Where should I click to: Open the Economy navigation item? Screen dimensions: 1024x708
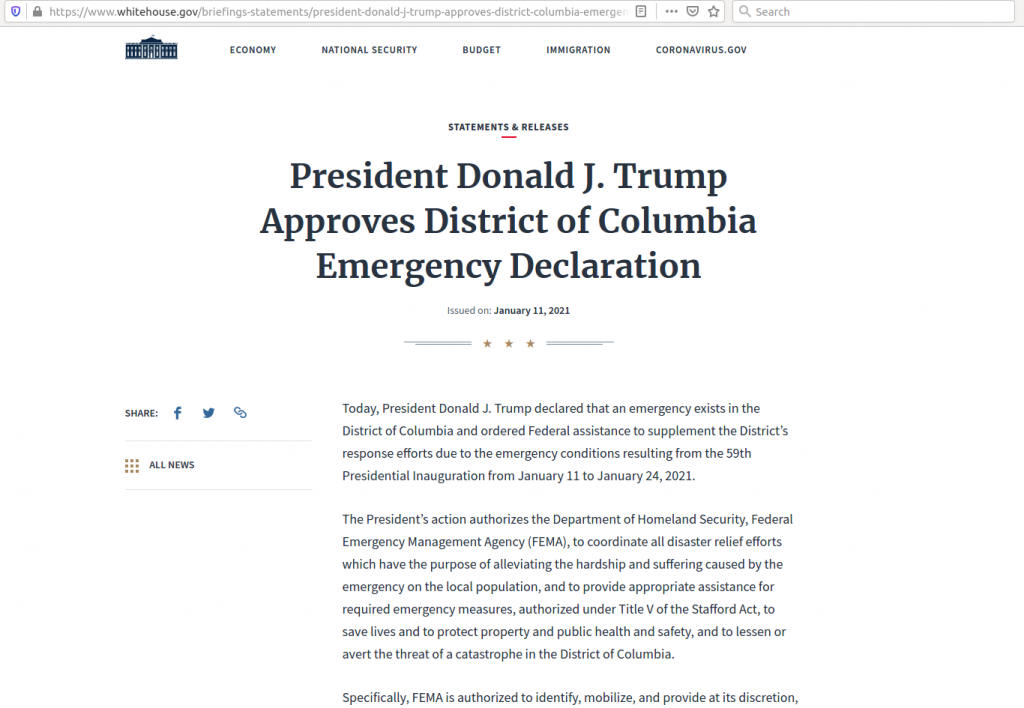253,50
